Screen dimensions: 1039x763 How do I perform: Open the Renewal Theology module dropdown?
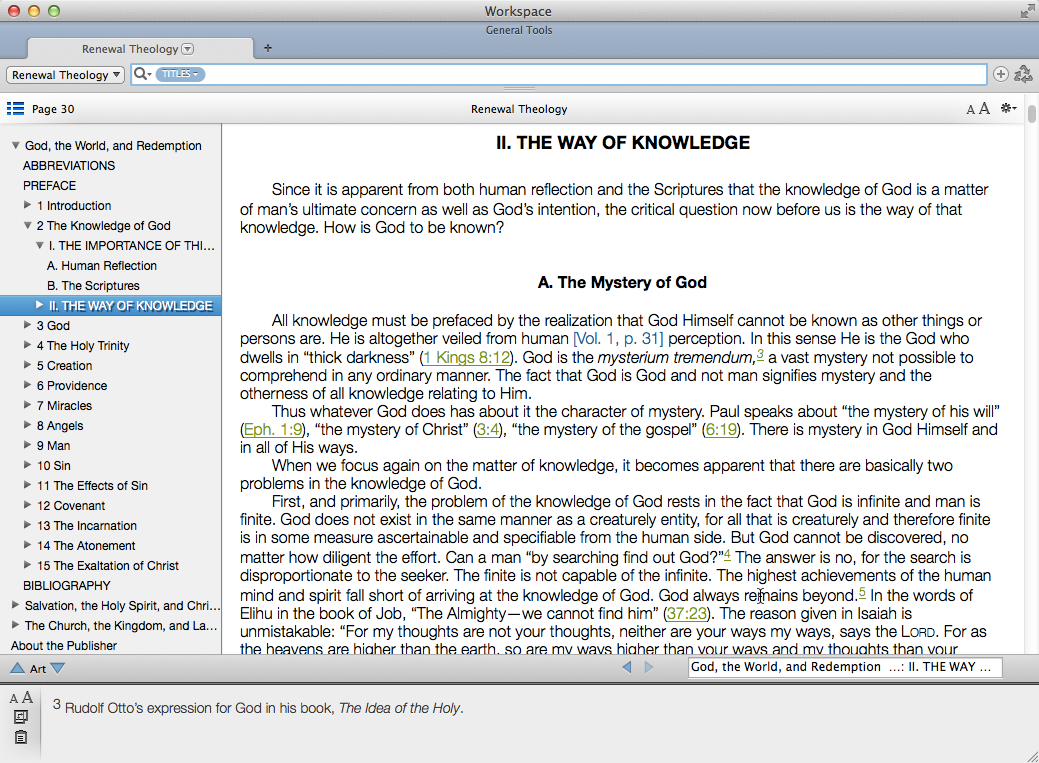(x=66, y=75)
